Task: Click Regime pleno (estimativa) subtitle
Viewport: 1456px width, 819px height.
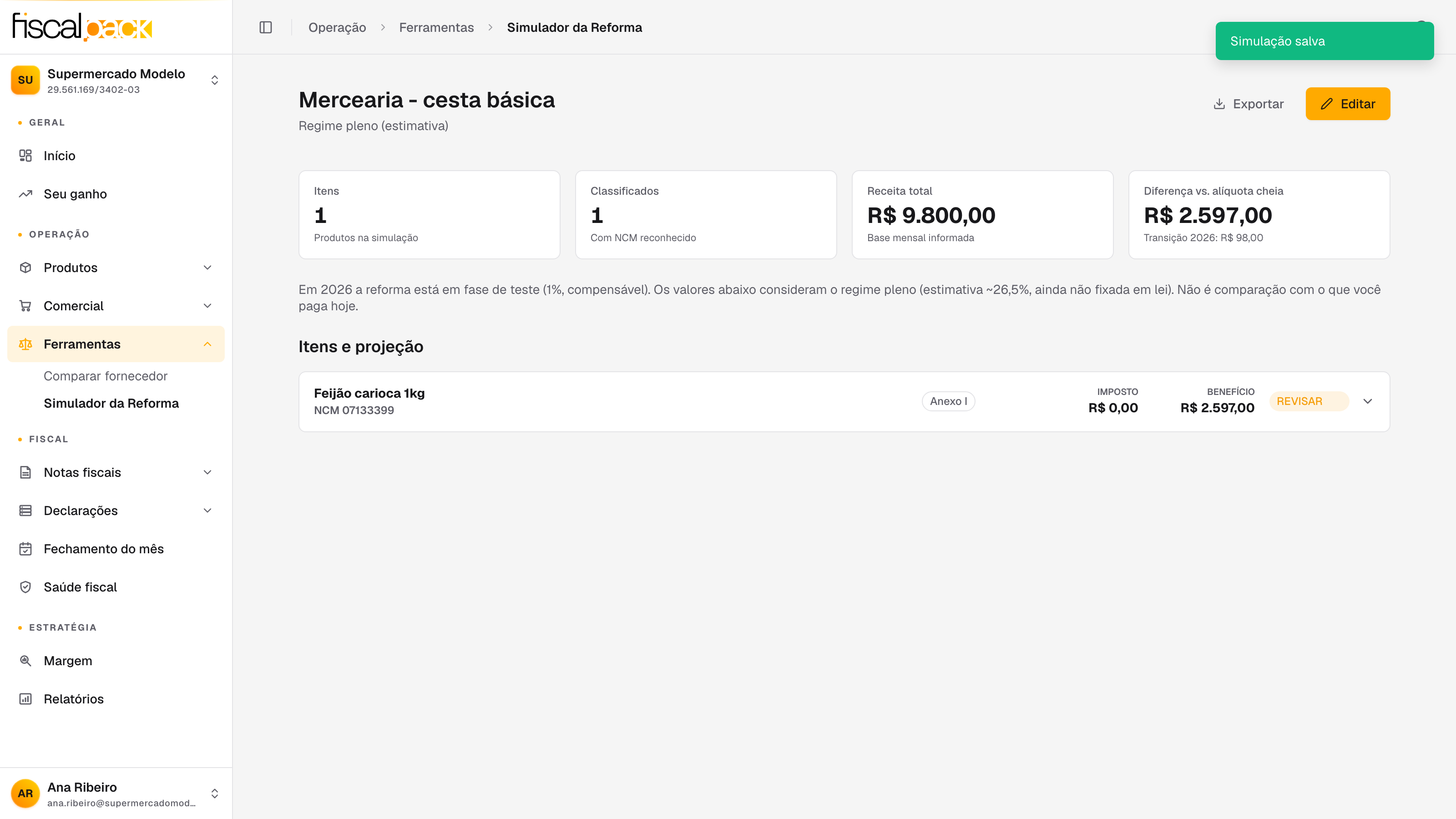Action: coord(374,126)
